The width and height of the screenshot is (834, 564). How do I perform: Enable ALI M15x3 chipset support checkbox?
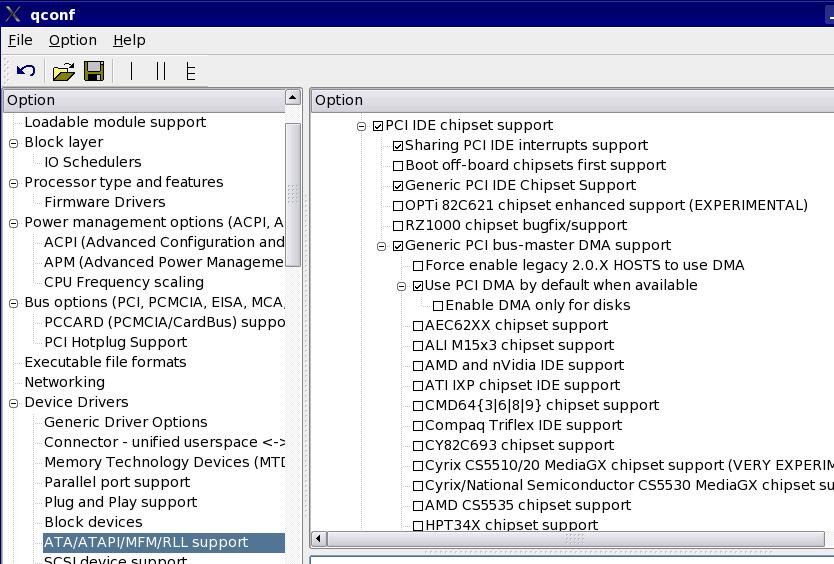418,346
